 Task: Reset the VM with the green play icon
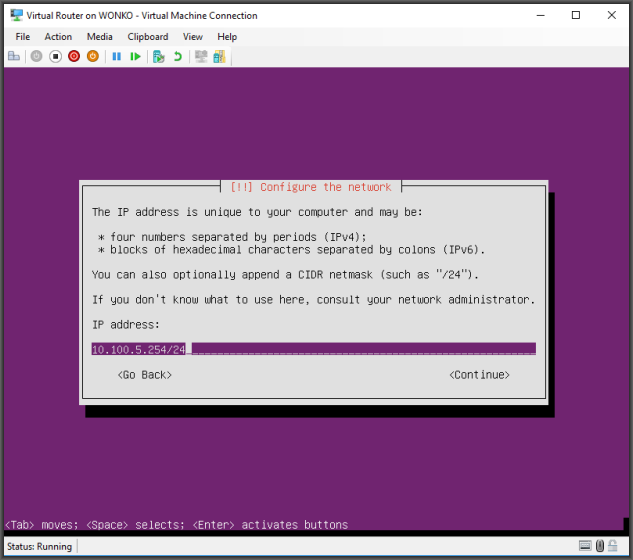tap(135, 57)
